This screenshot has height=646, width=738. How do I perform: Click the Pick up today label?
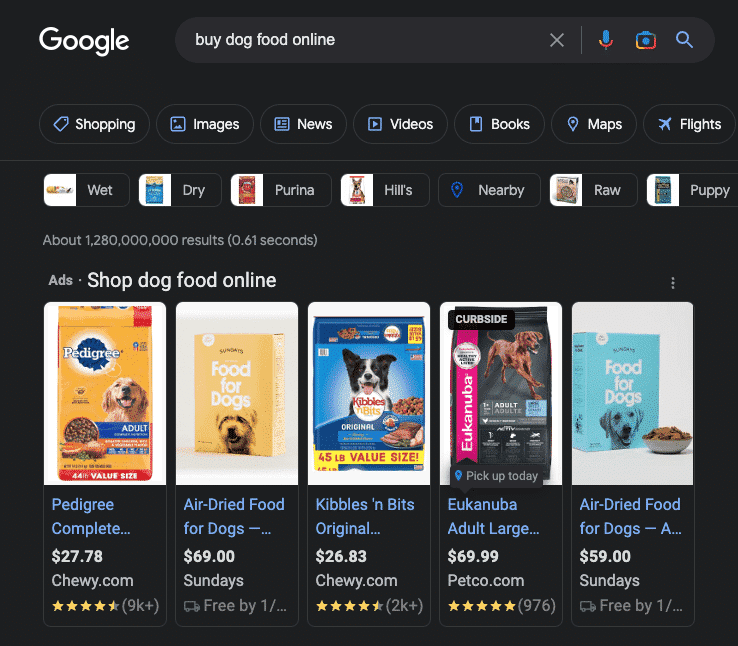coord(497,476)
